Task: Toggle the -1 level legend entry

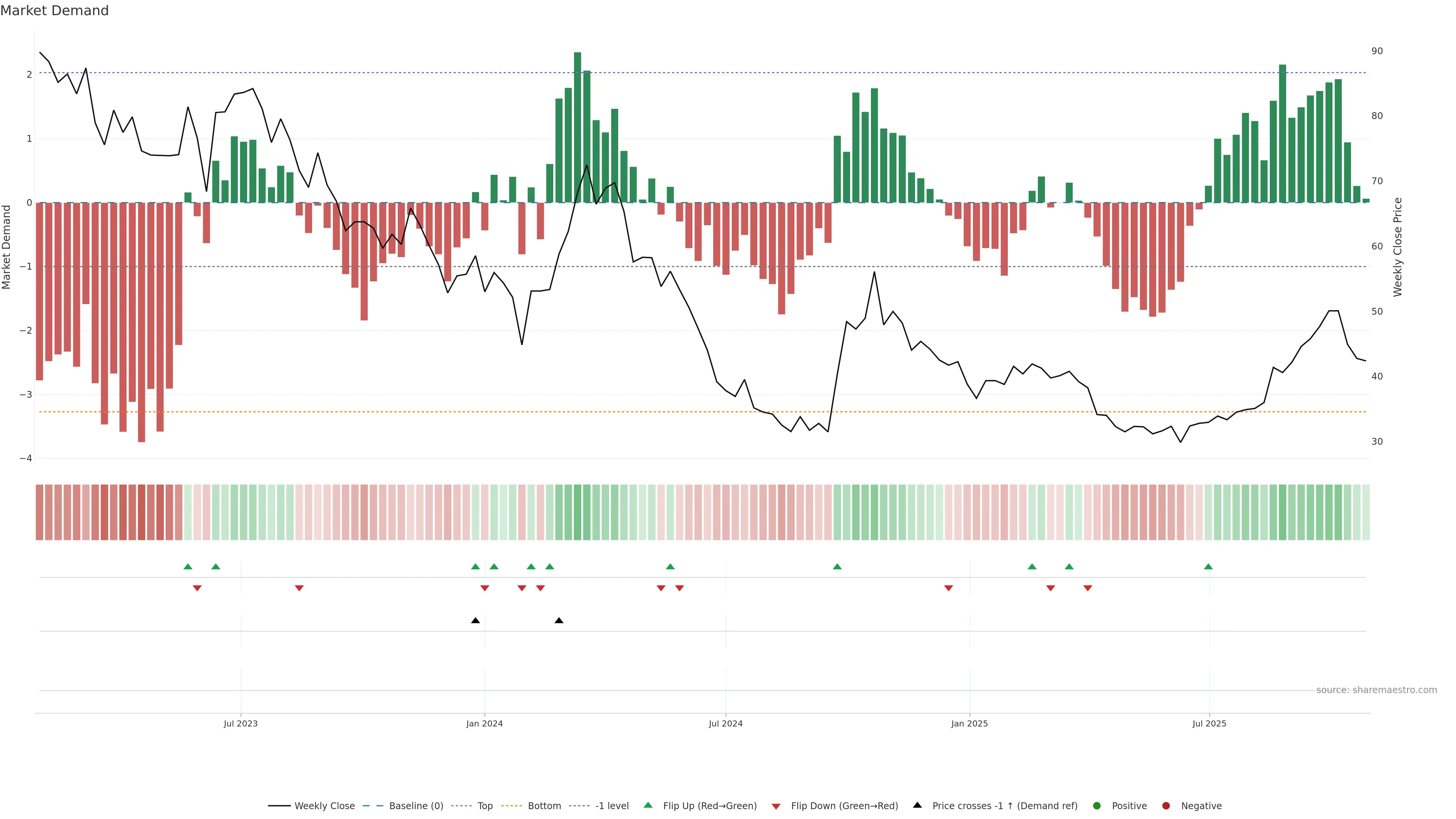Action: 612,805
